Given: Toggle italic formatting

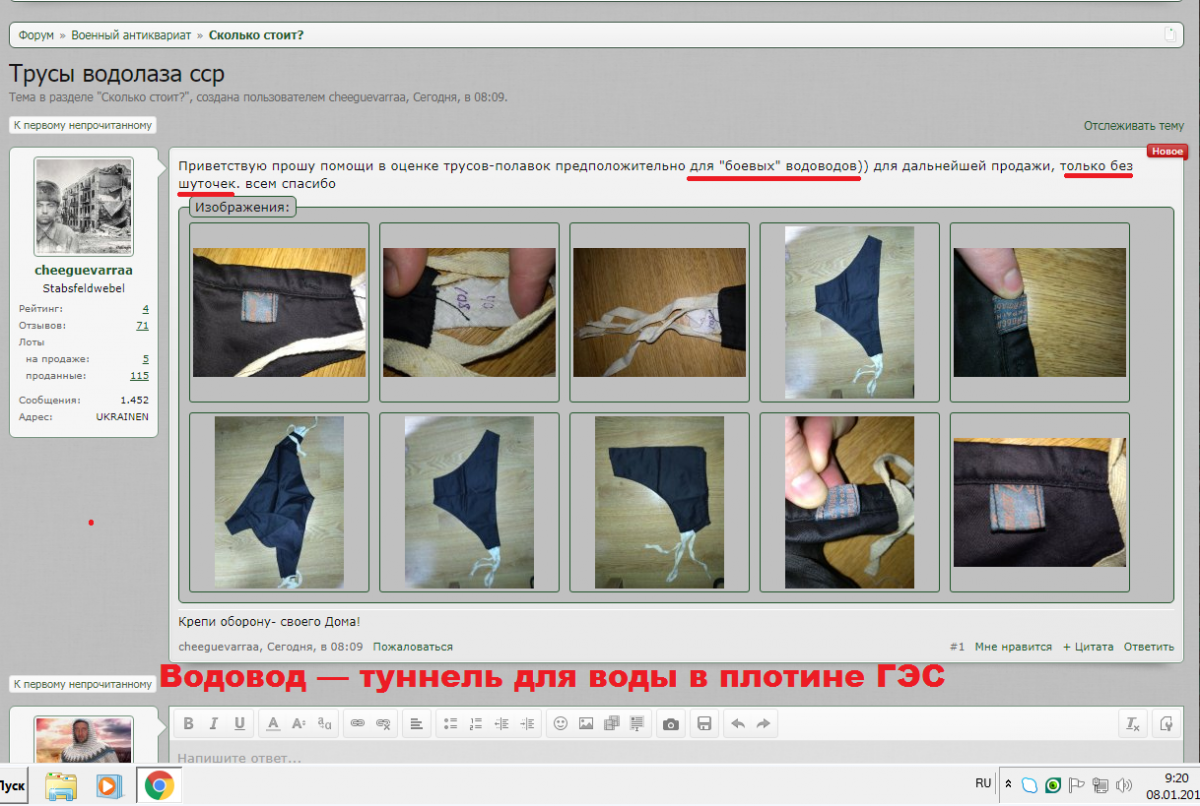Looking at the screenshot, I should coord(212,723).
